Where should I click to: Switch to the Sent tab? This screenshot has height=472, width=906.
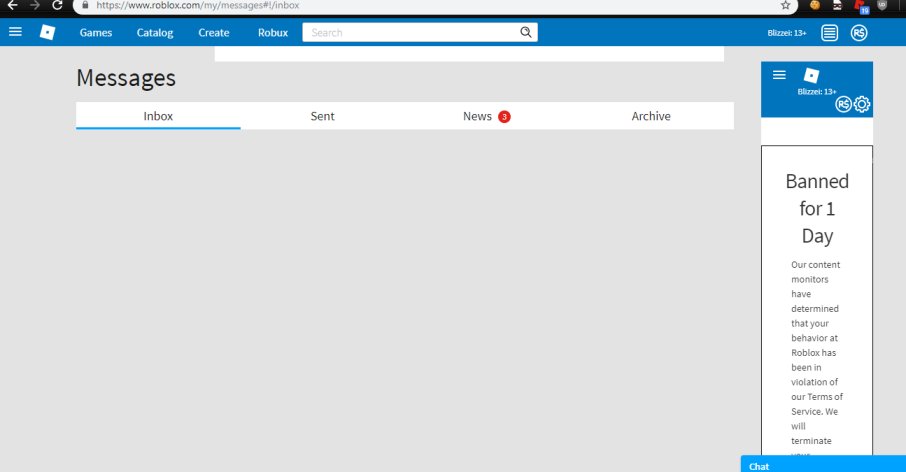point(322,116)
